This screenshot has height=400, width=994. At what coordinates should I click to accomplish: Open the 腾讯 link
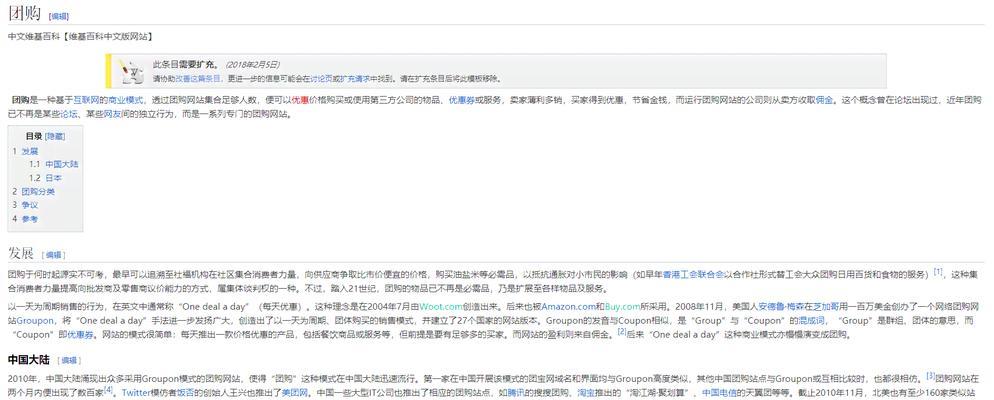point(515,392)
